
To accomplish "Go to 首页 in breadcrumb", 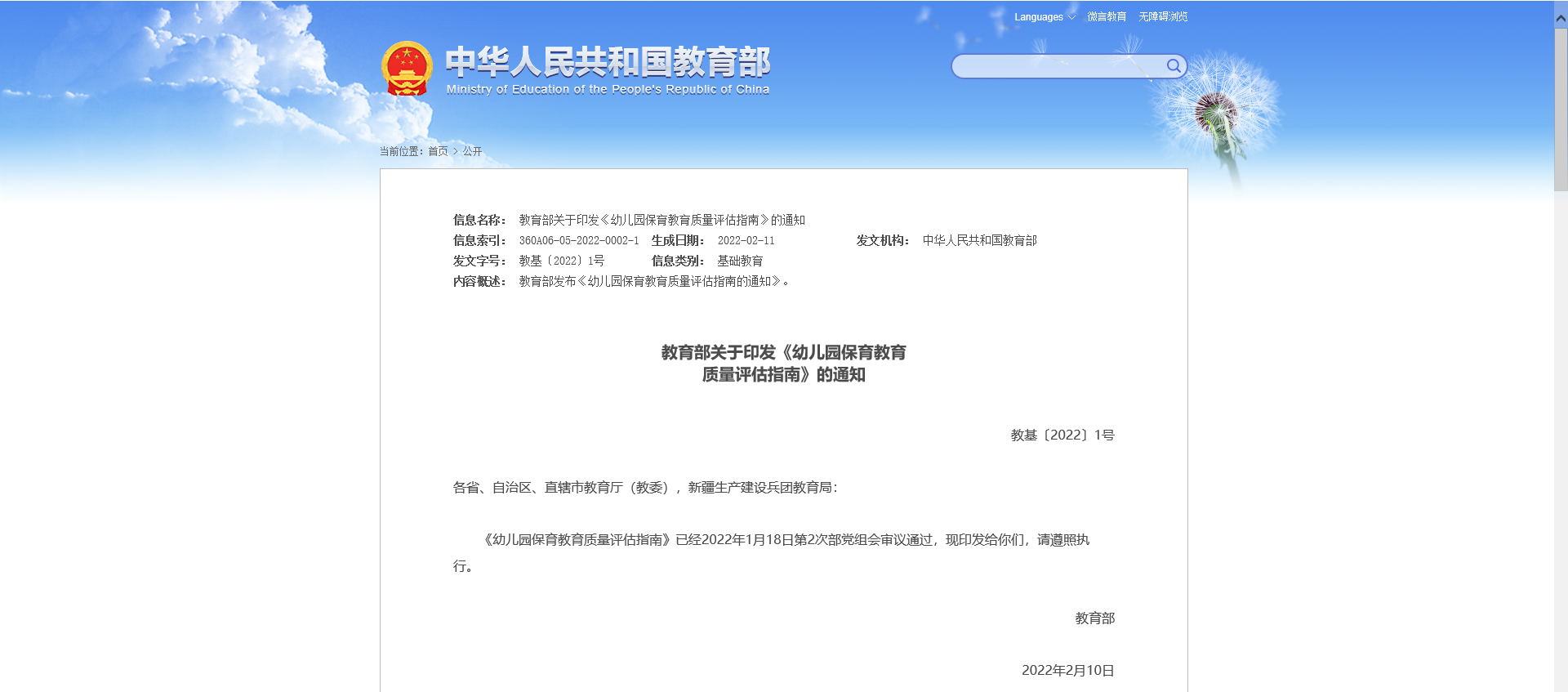I will [438, 151].
